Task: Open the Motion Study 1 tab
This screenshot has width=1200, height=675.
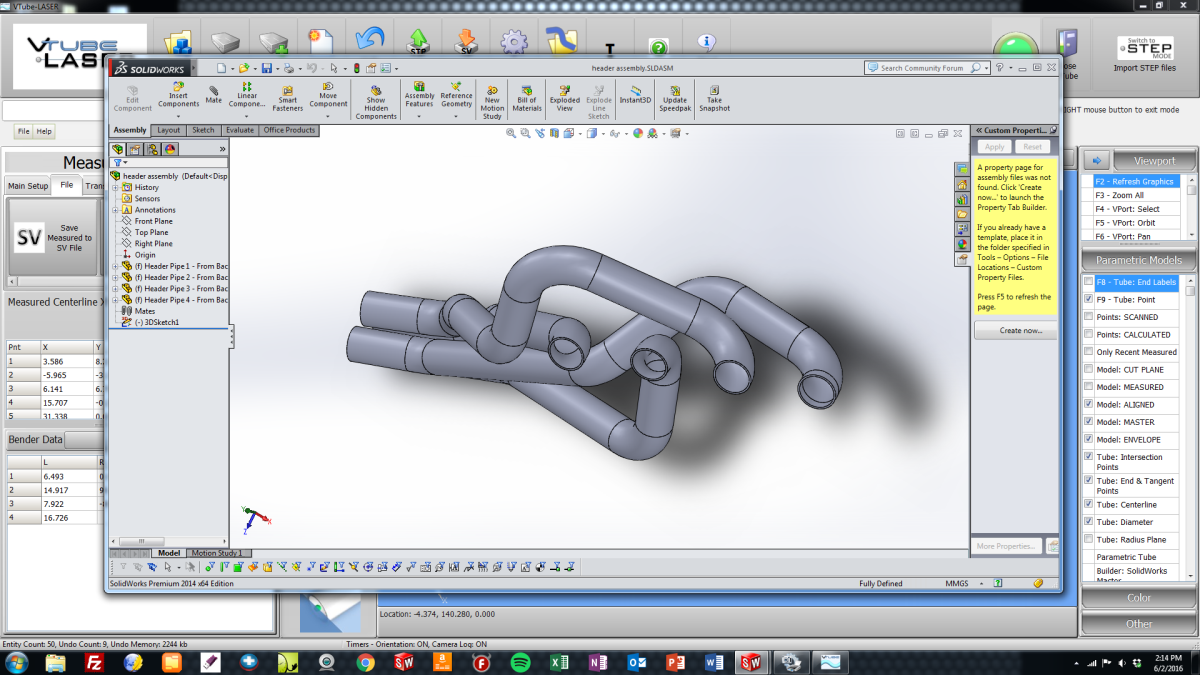Action: (x=216, y=553)
